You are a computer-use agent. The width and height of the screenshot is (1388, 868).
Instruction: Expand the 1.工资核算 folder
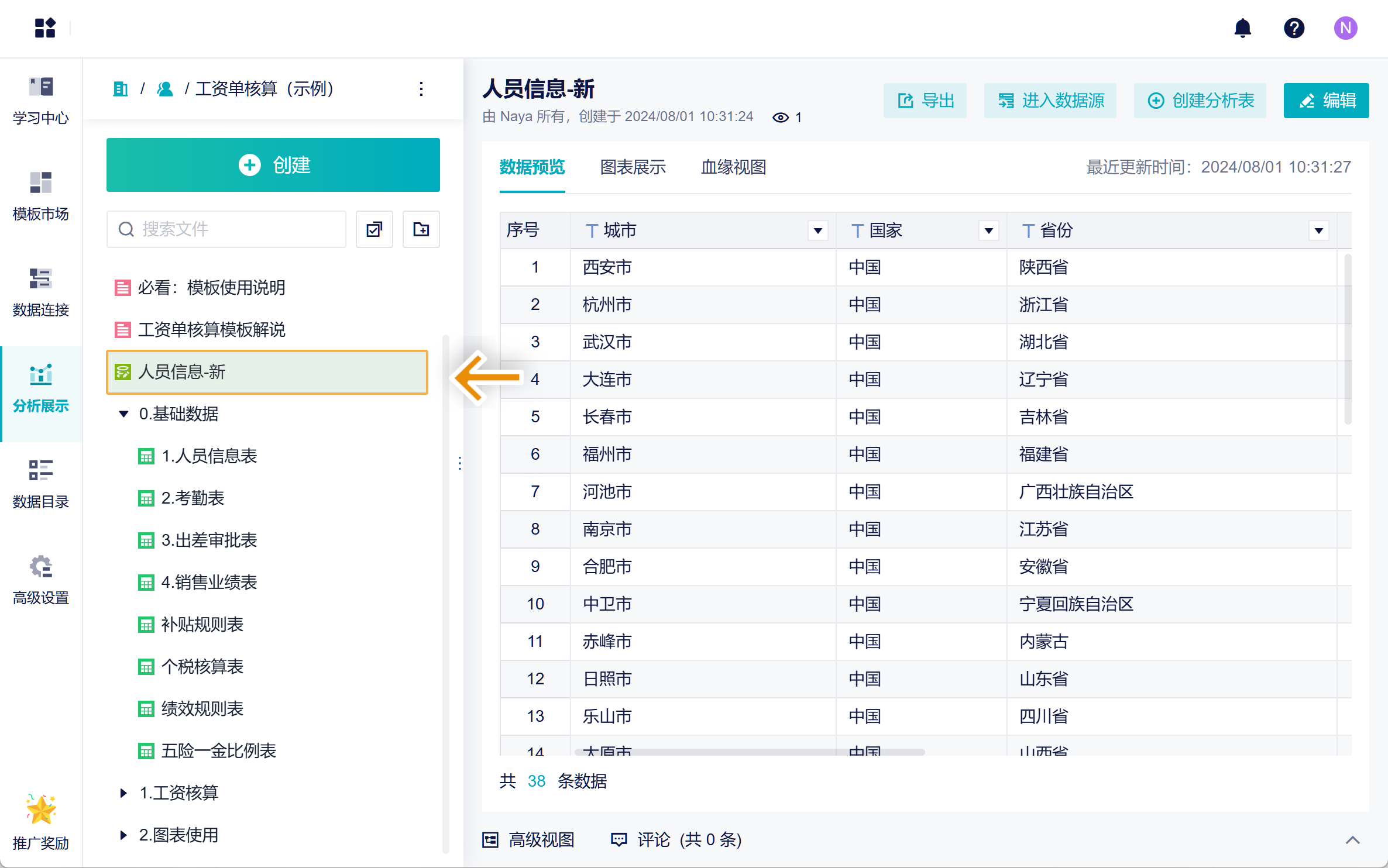pos(123,793)
